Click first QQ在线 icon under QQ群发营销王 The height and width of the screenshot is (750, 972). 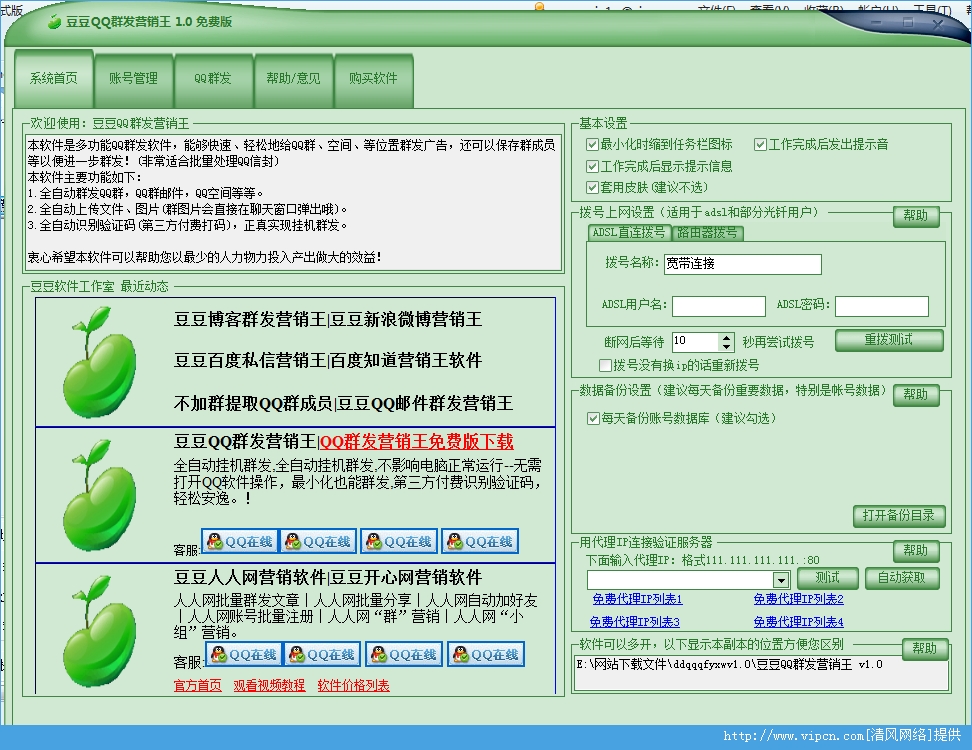coord(240,542)
